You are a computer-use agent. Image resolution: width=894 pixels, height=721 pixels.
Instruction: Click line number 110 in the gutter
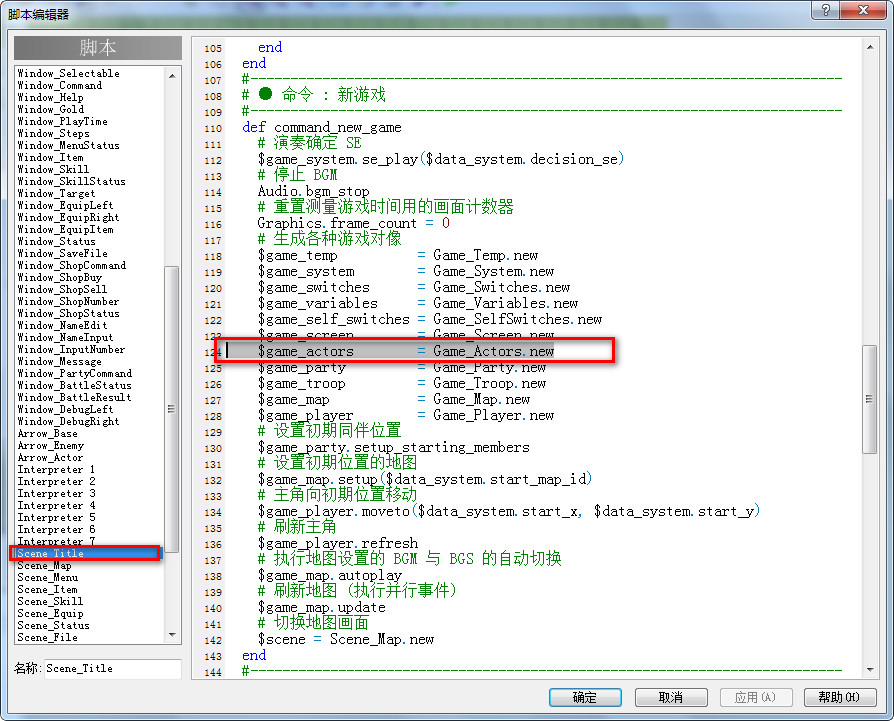[213, 128]
